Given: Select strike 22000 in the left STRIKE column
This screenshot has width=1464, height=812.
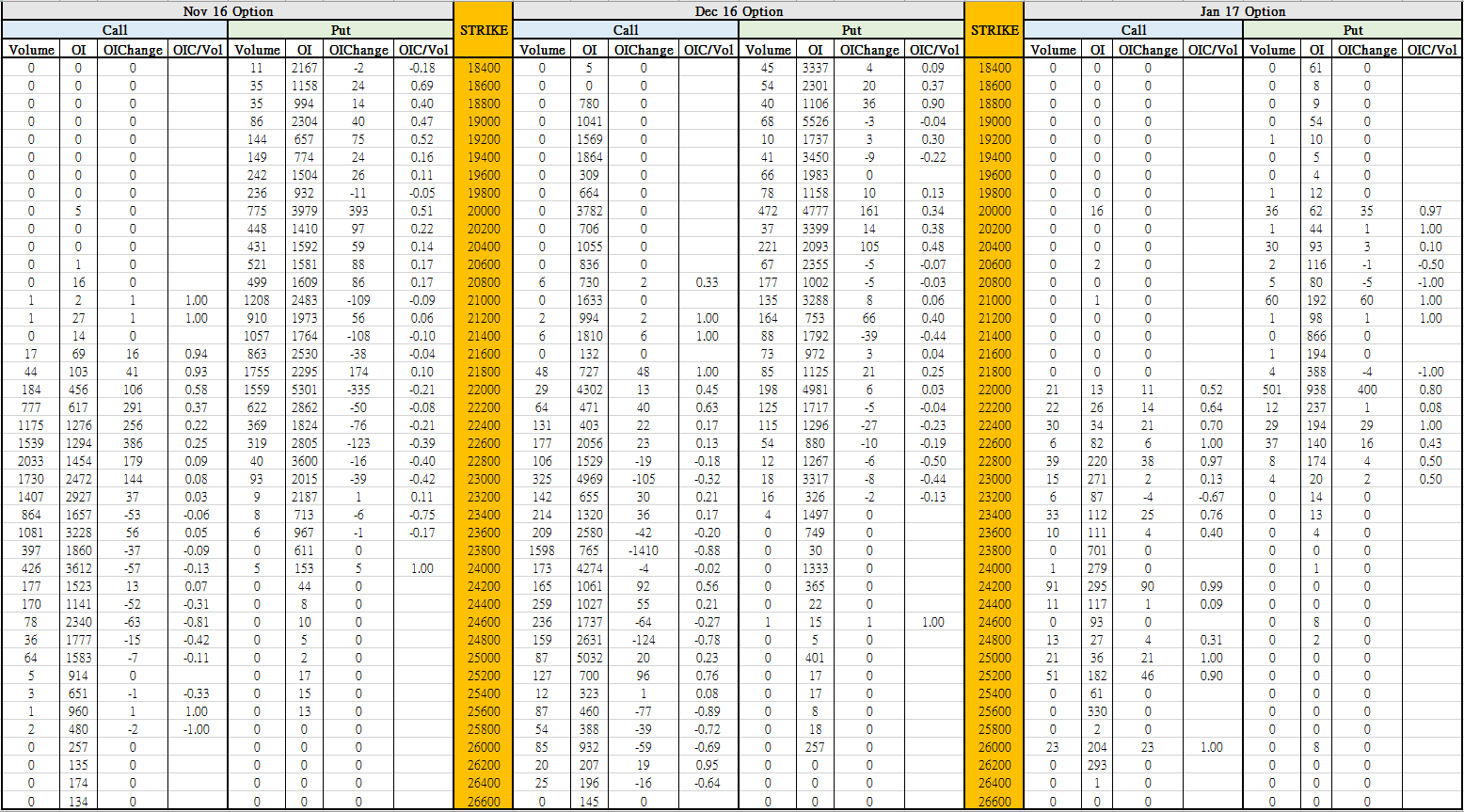Looking at the screenshot, I should 484,390.
